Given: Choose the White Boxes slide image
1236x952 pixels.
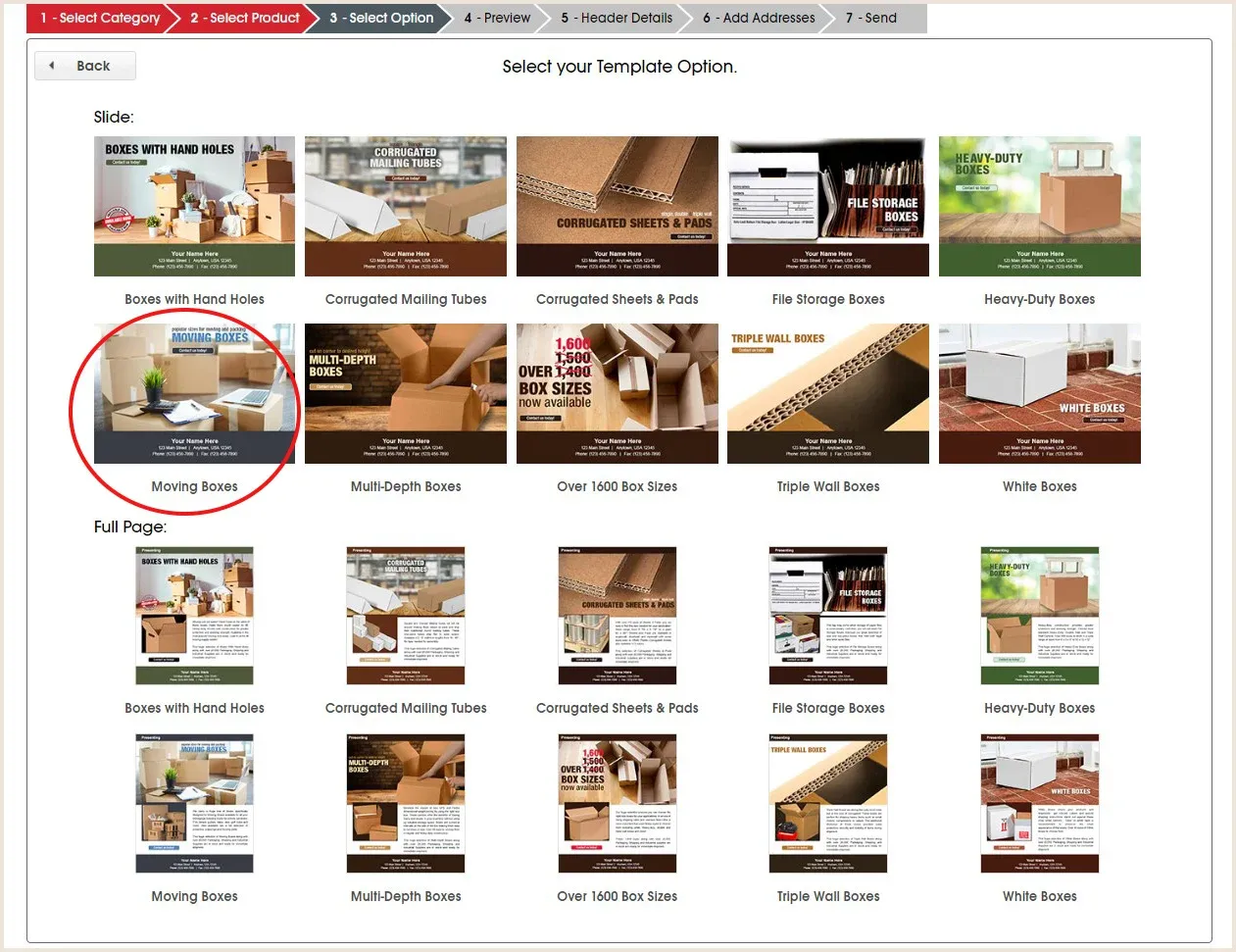Looking at the screenshot, I should pyautogui.click(x=1040, y=393).
